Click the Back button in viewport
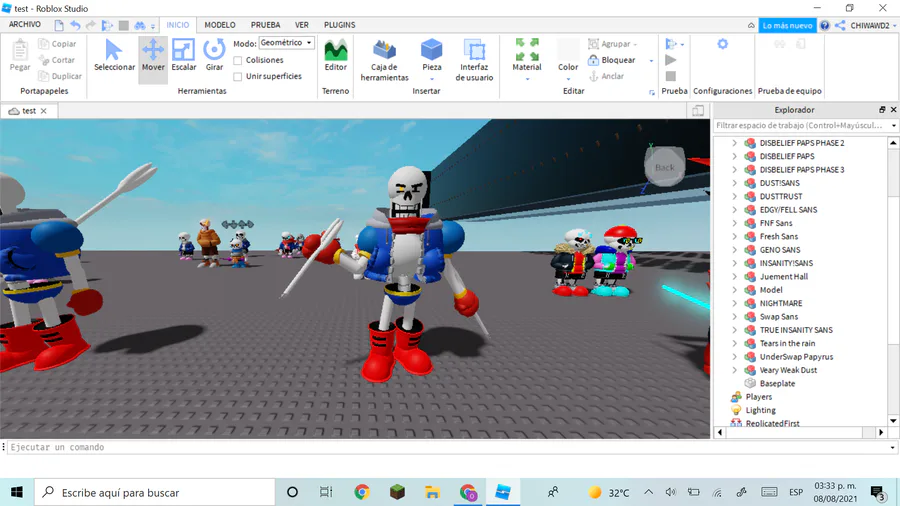Viewport: 900px width, 506px height. pos(665,167)
